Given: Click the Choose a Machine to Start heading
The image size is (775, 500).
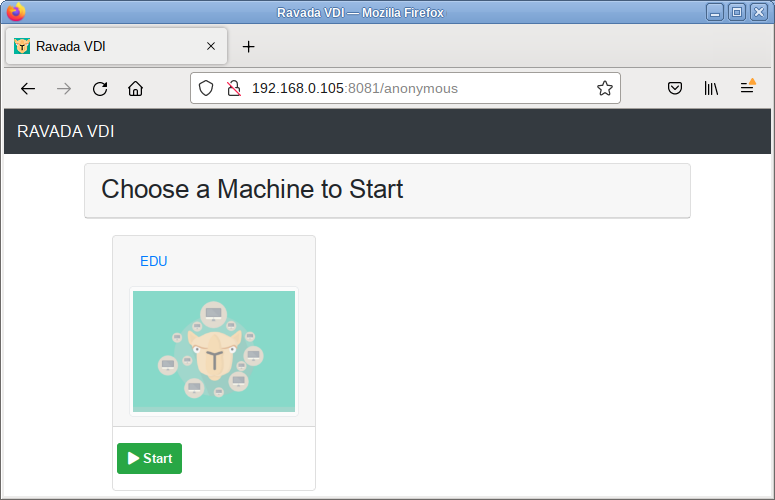Looking at the screenshot, I should click(252, 189).
